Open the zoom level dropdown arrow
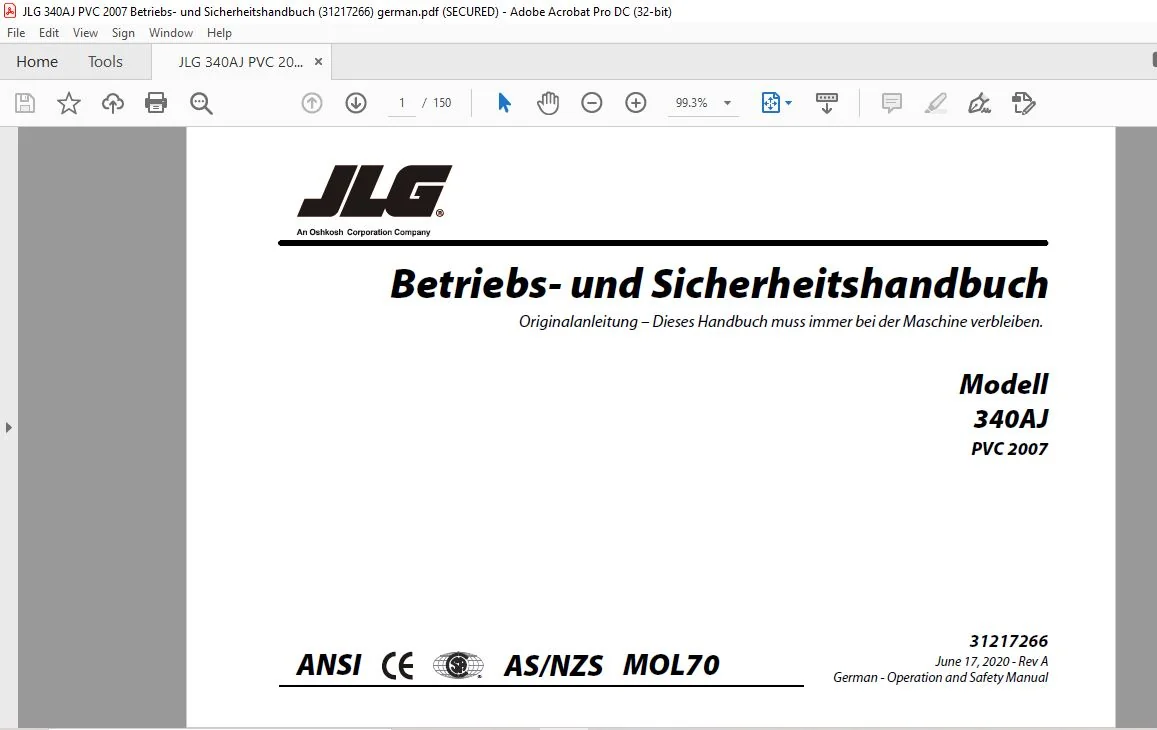Image resolution: width=1157 pixels, height=730 pixels. click(728, 103)
